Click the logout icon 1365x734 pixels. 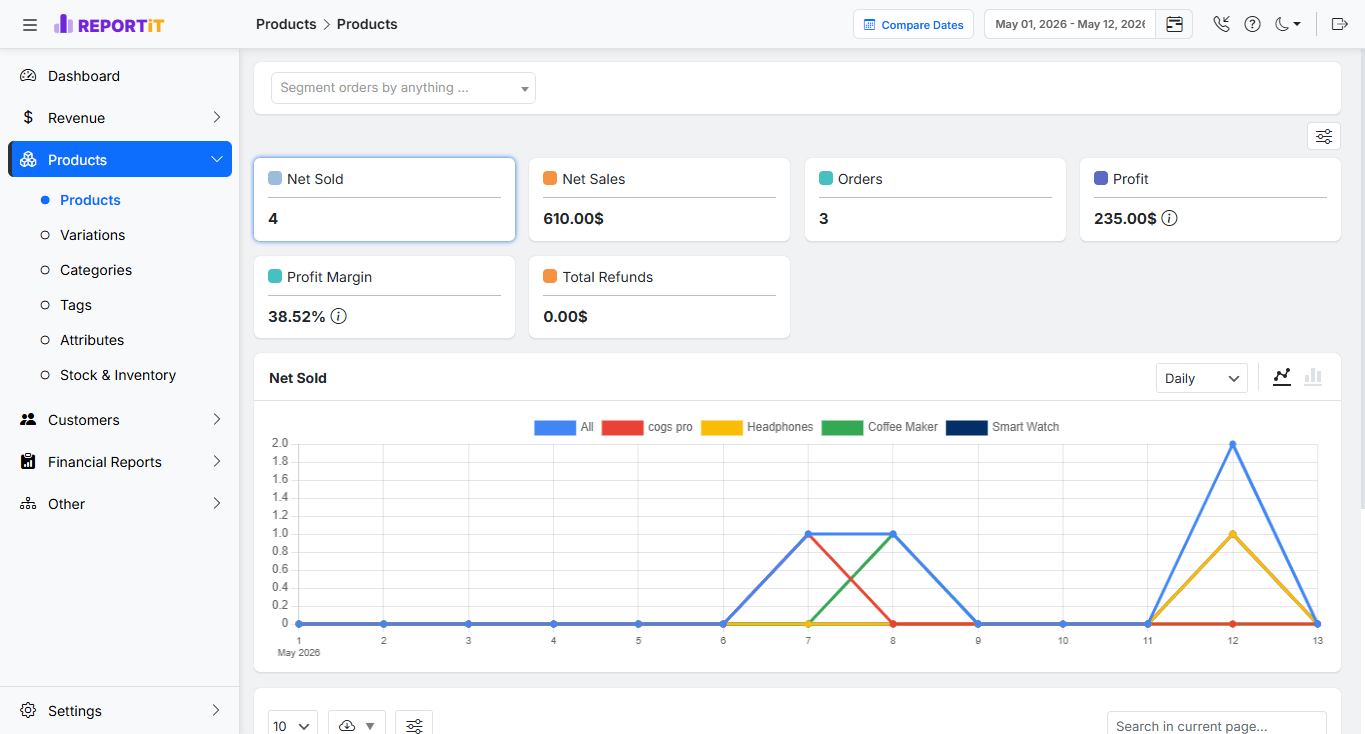point(1340,24)
